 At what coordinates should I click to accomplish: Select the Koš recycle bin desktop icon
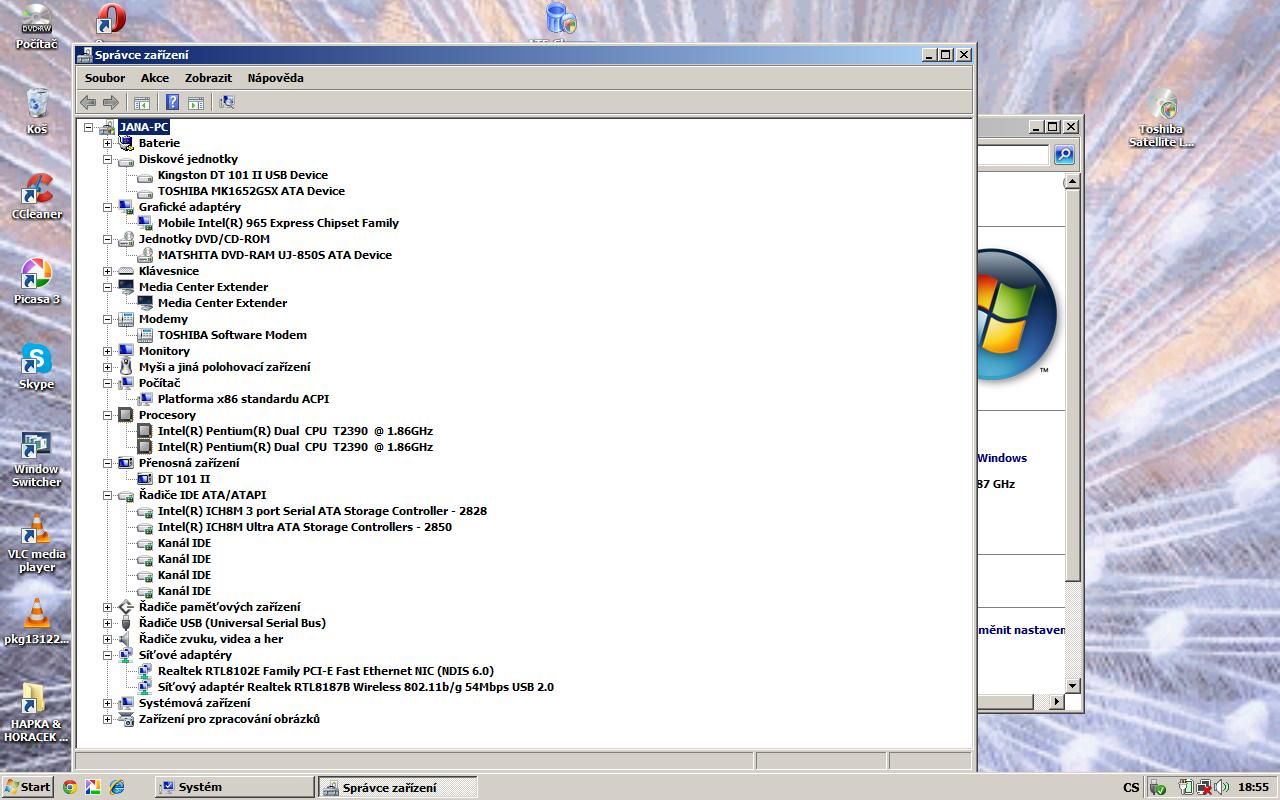coord(37,110)
